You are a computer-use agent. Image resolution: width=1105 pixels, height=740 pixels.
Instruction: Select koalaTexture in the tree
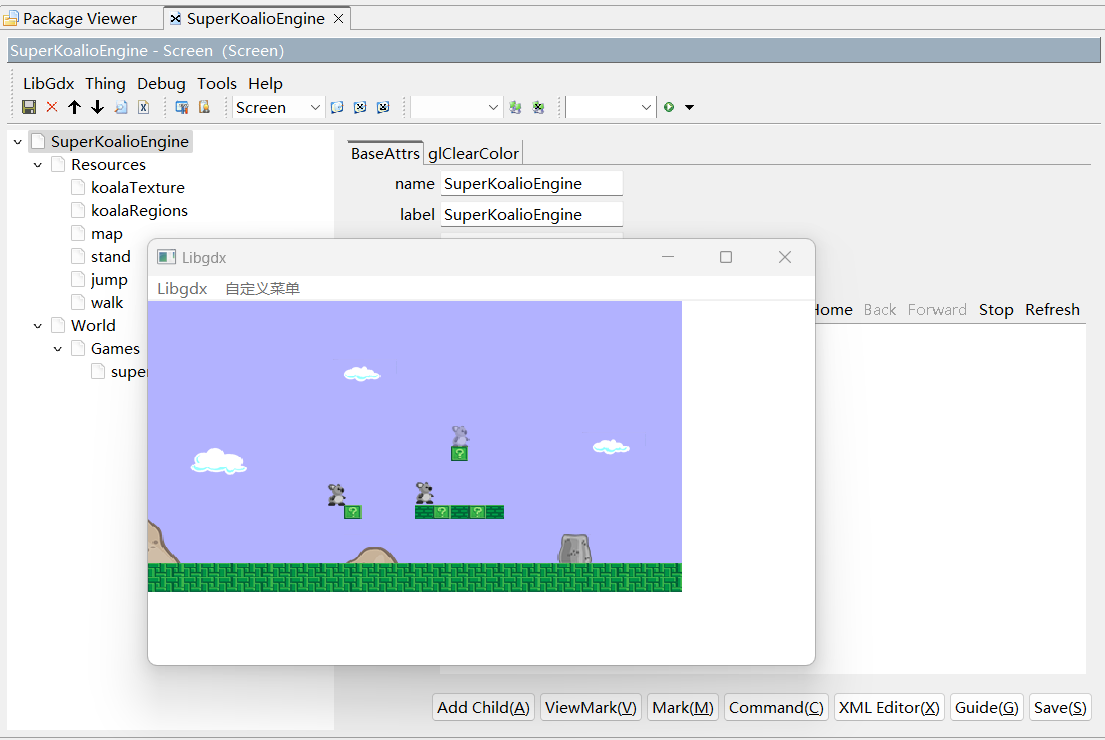(x=137, y=188)
